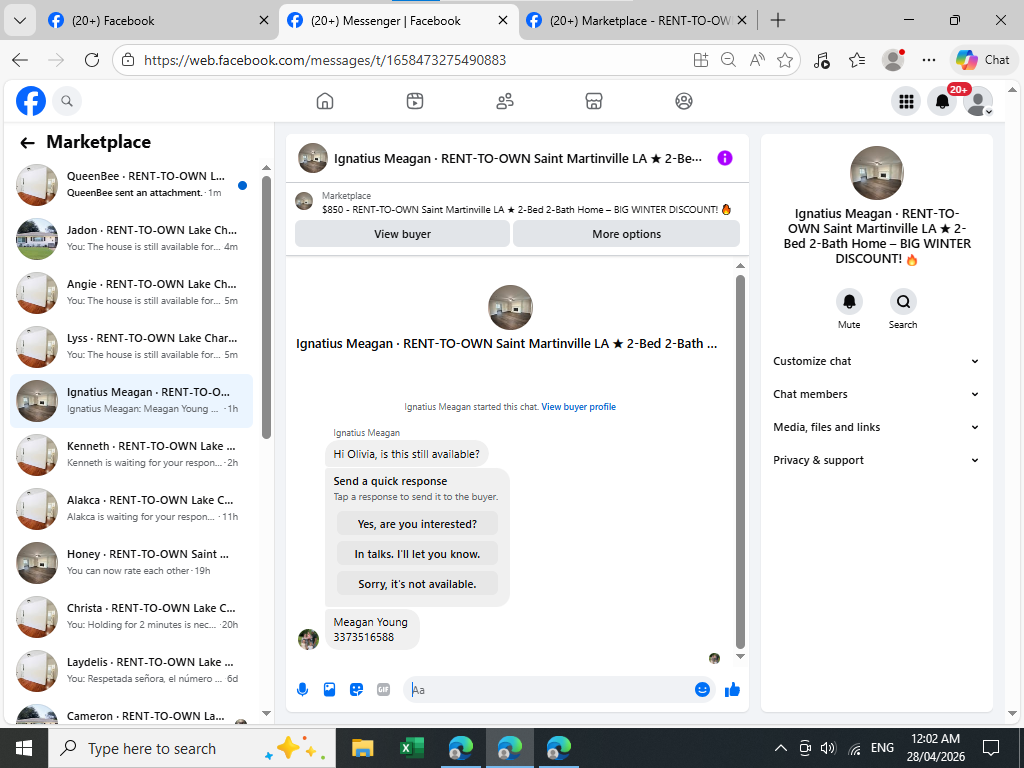Image resolution: width=1024 pixels, height=768 pixels.
Task: Mute this chat with bell icon
Action: click(849, 302)
